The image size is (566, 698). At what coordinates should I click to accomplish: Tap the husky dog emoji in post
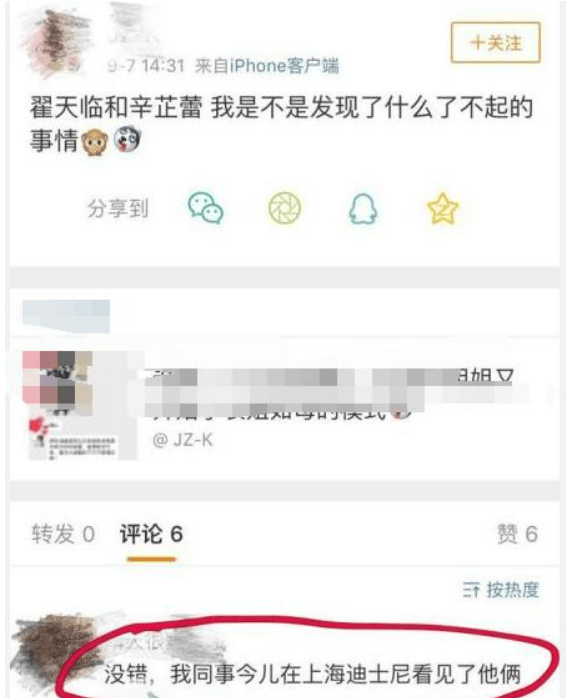click(127, 139)
